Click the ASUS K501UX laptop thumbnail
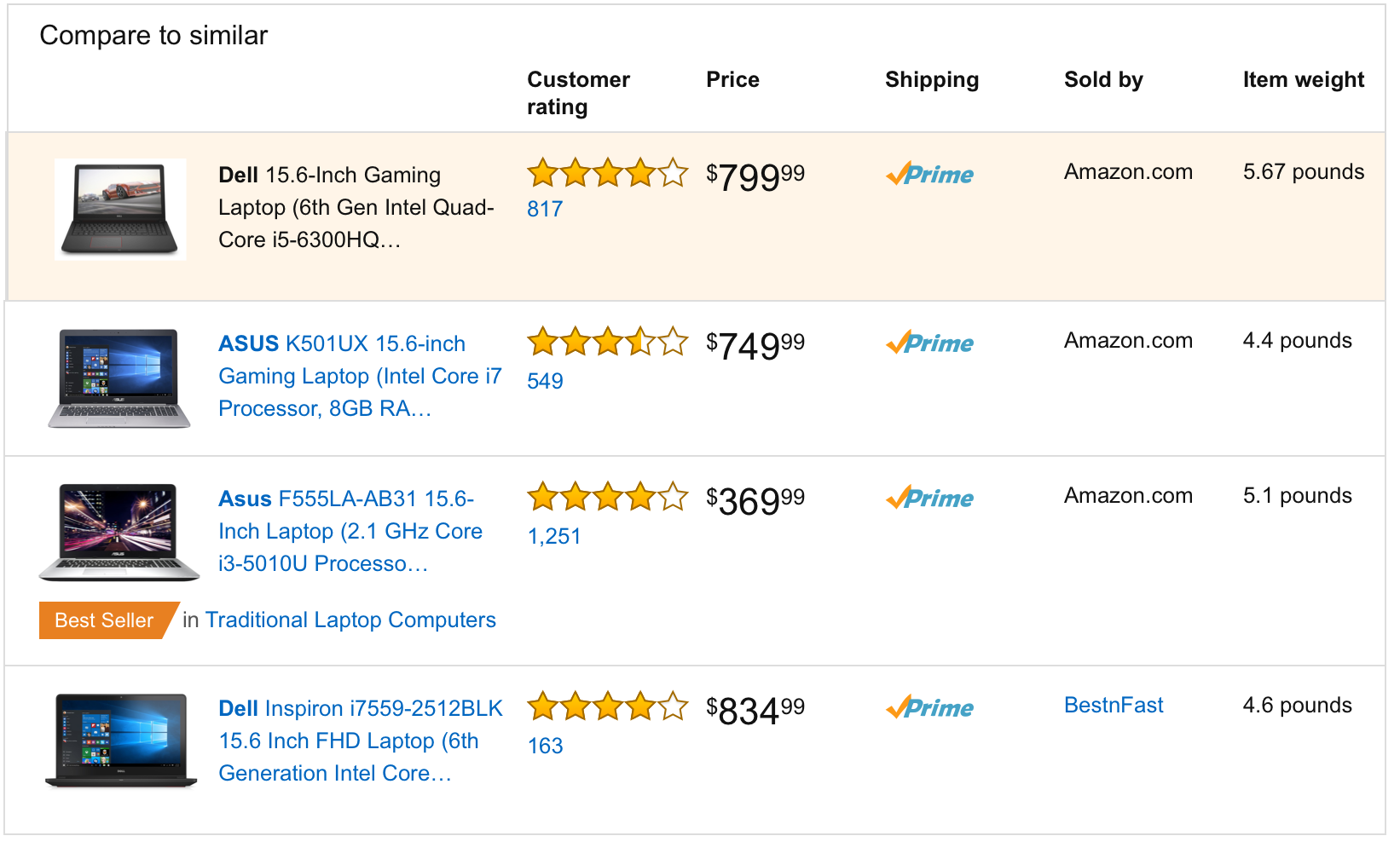This screenshot has width=1400, height=859. 119,378
